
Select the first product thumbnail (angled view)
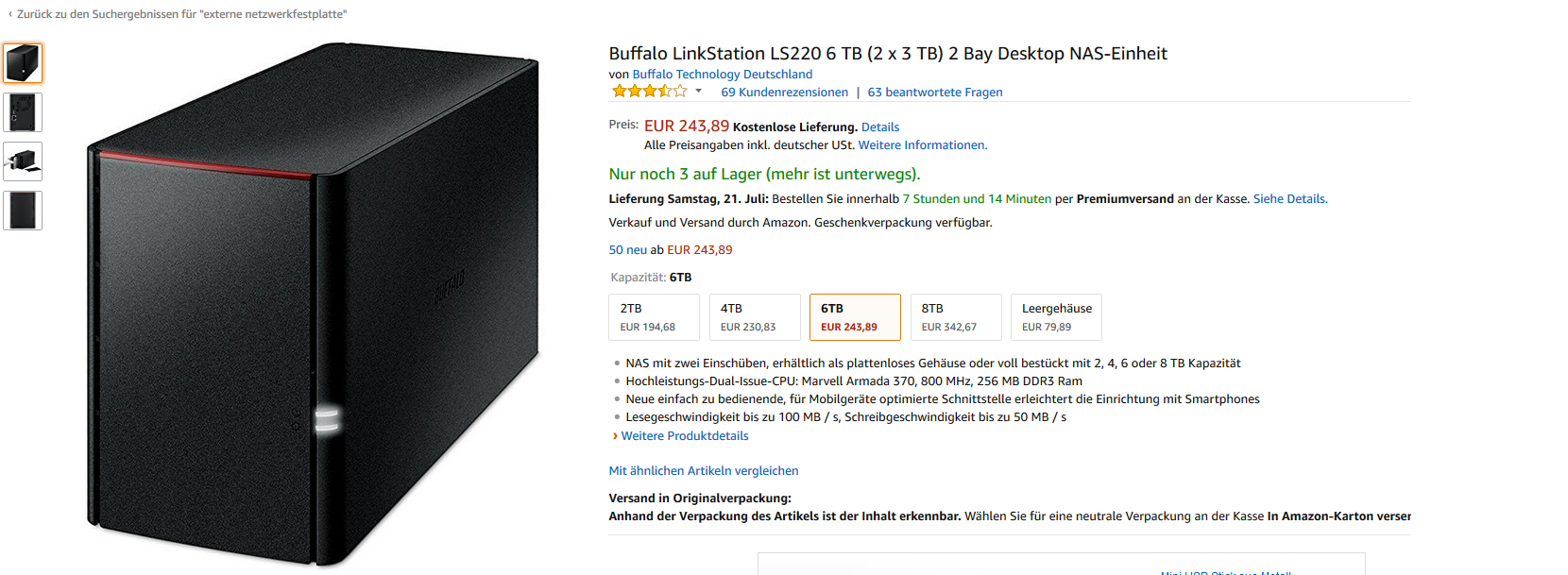[23, 63]
